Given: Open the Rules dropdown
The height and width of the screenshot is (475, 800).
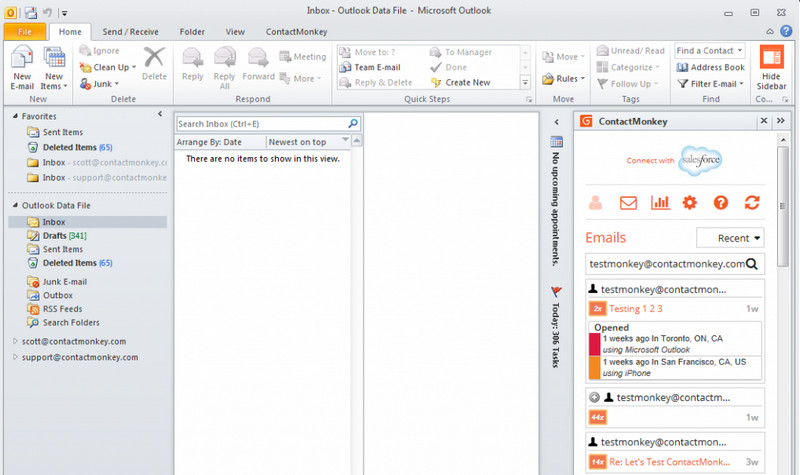Looking at the screenshot, I should (x=563, y=79).
